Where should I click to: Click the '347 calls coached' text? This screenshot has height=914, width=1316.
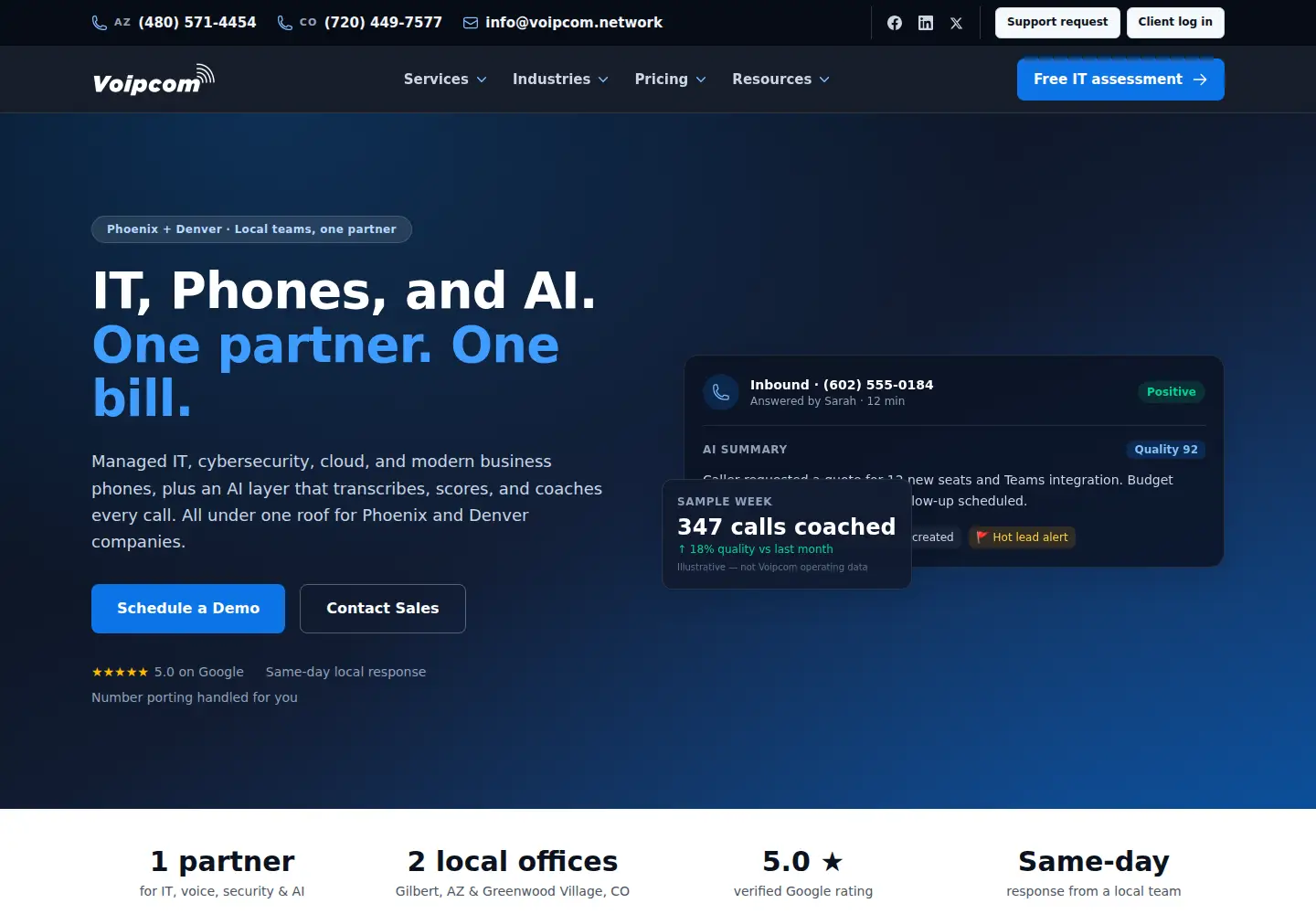[x=786, y=527]
